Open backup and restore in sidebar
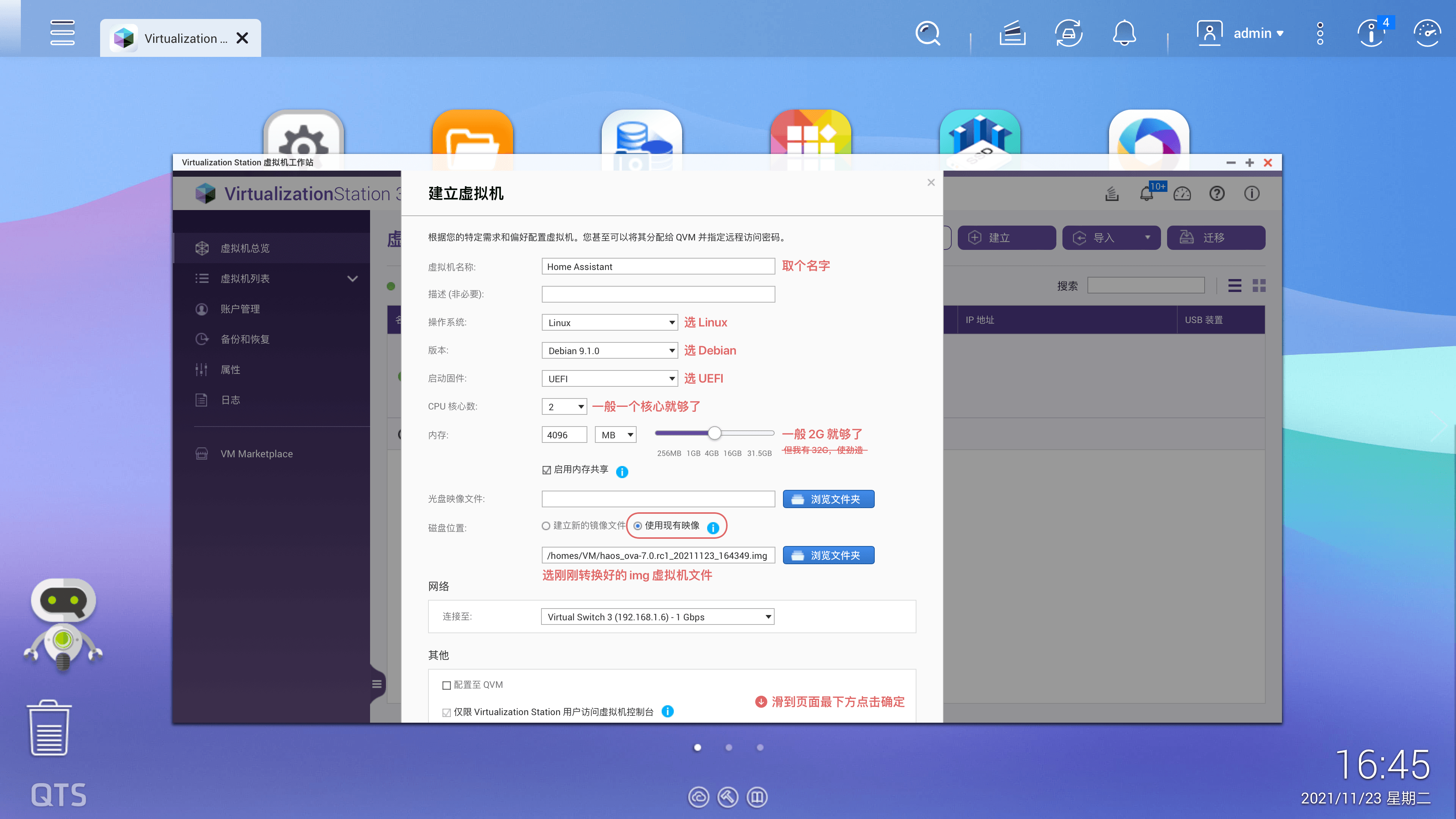The image size is (1456, 819). point(271,339)
